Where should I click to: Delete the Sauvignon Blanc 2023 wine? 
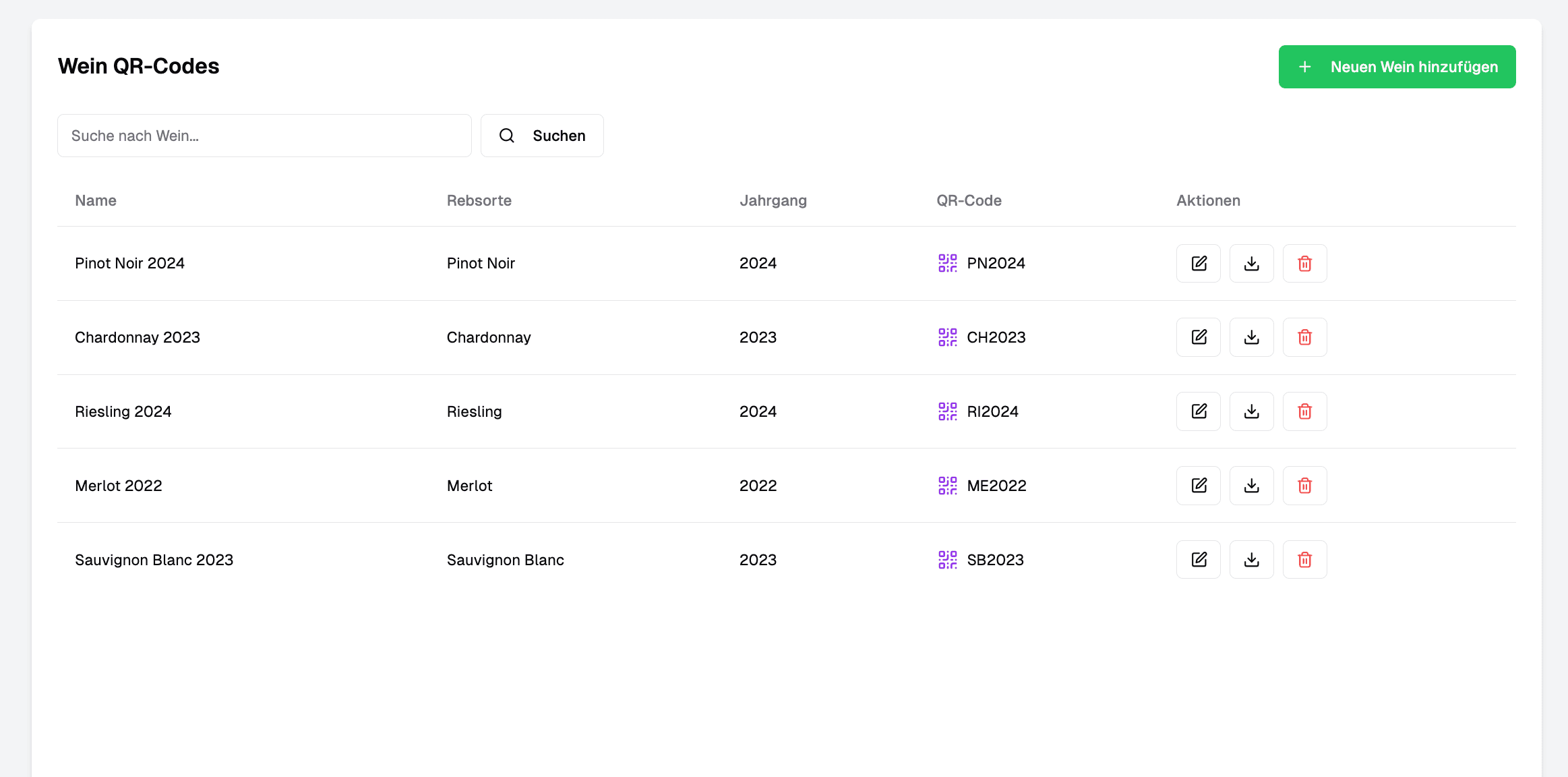pyautogui.click(x=1305, y=560)
